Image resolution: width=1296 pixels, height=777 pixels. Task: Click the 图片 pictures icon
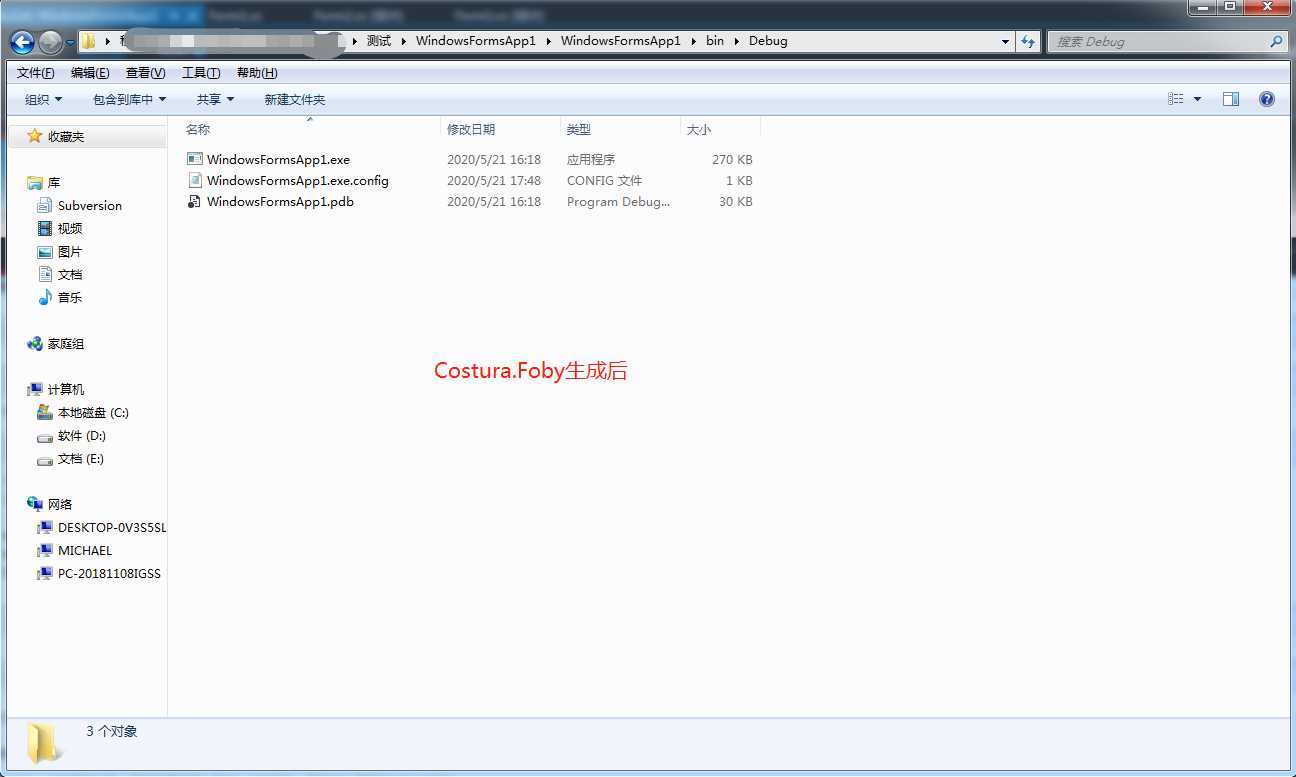tap(44, 251)
